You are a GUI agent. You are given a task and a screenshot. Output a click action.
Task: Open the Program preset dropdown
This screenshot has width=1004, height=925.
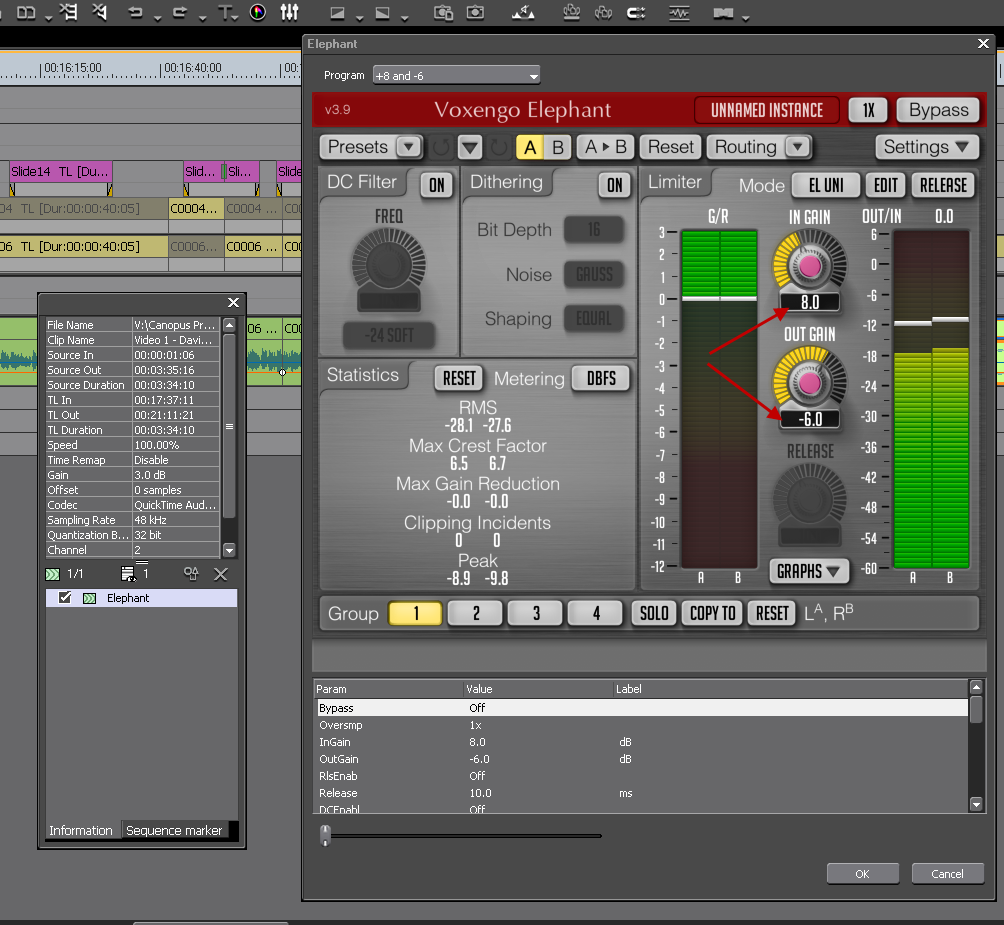pyautogui.click(x=456, y=76)
